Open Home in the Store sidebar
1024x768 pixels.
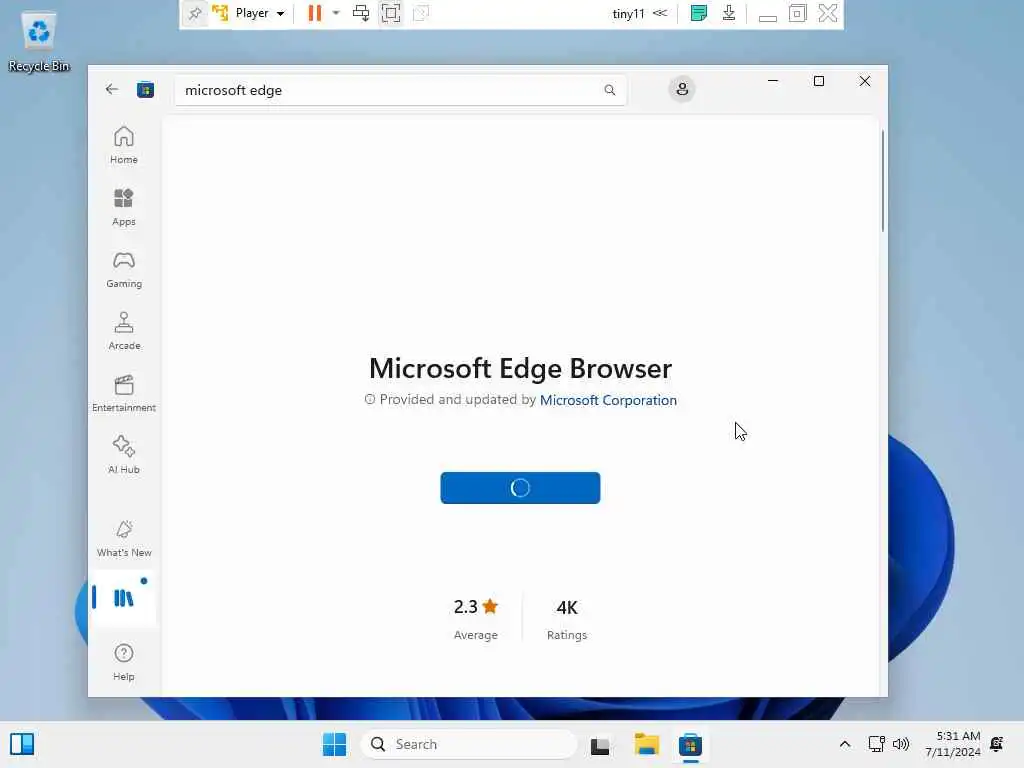coord(123,145)
